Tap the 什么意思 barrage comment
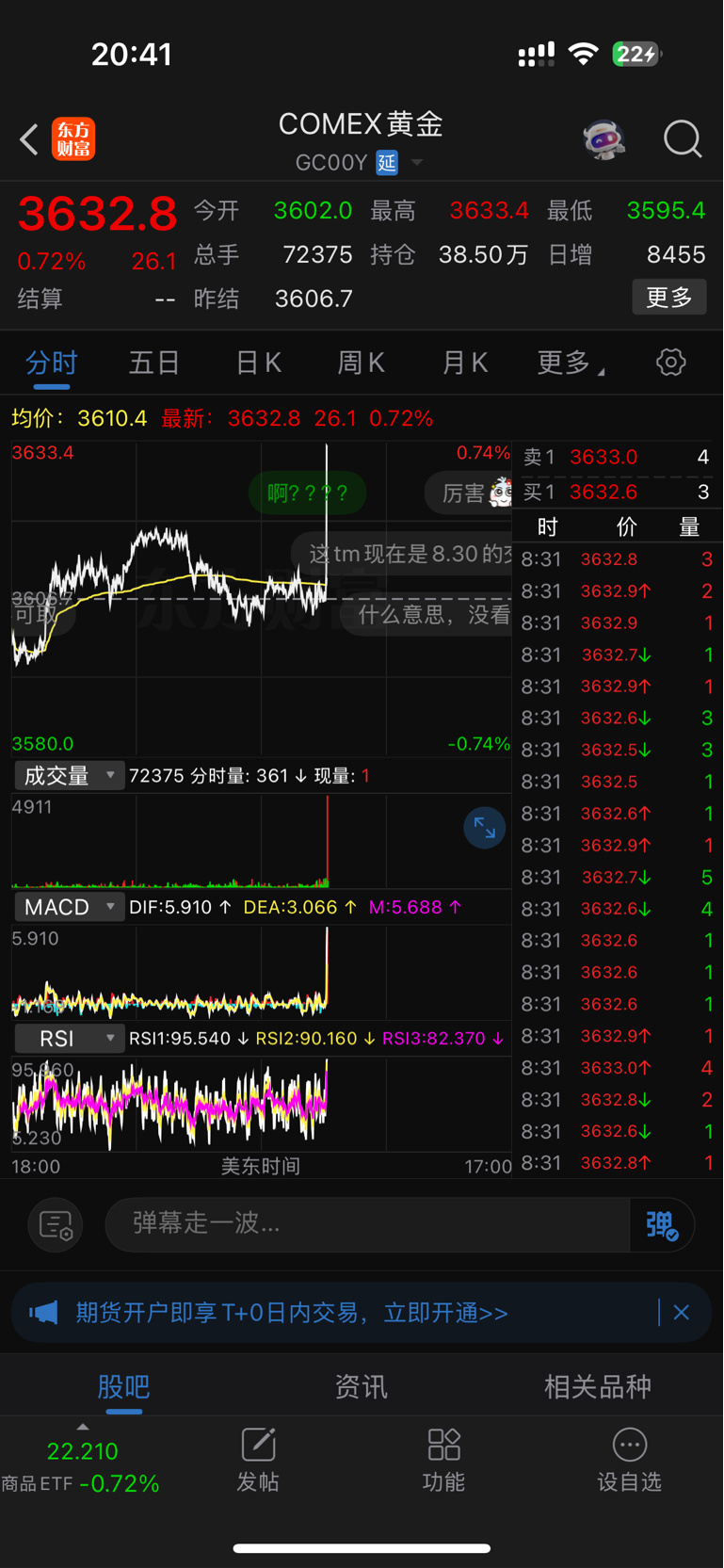 [x=426, y=615]
